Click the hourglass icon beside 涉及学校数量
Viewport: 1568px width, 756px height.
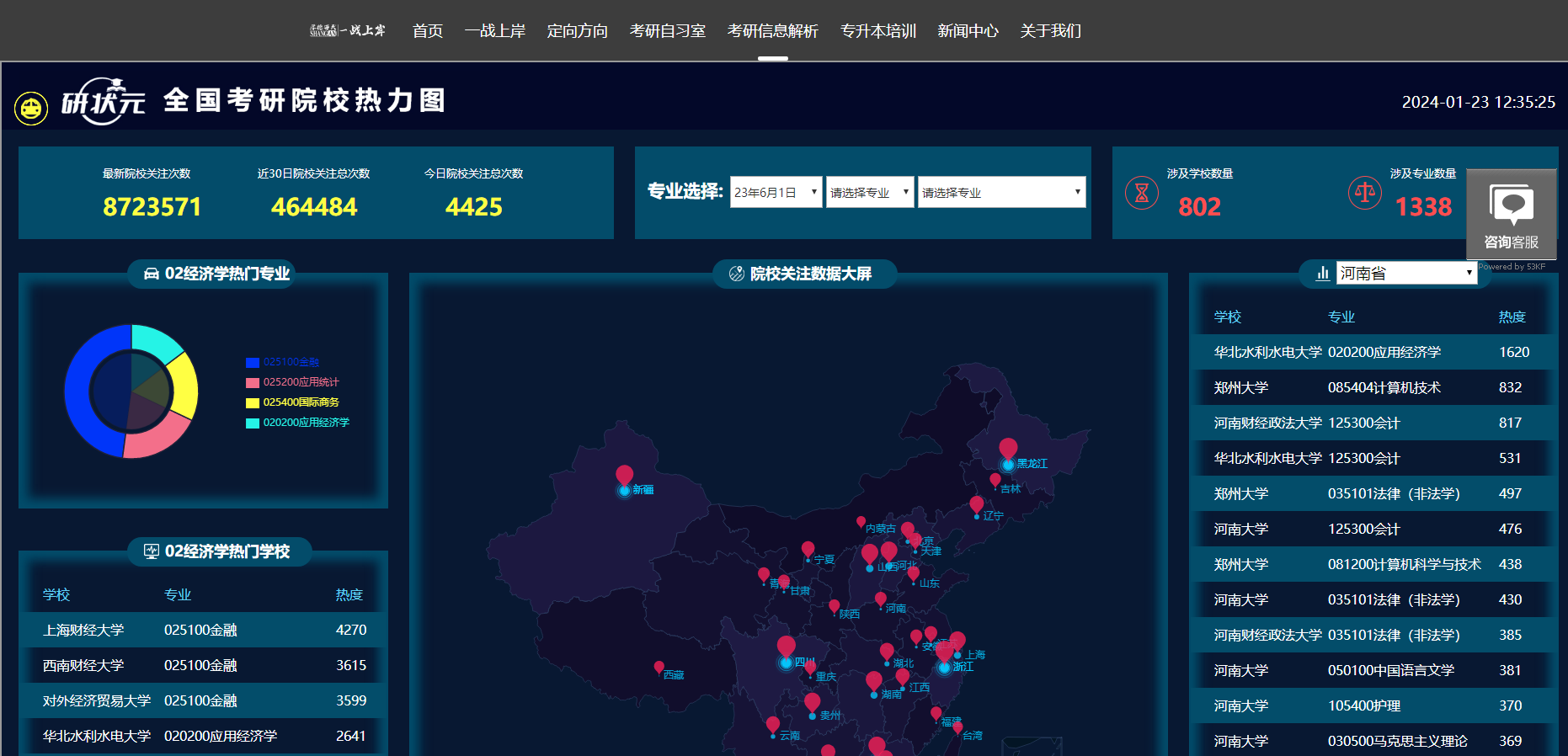[1141, 193]
